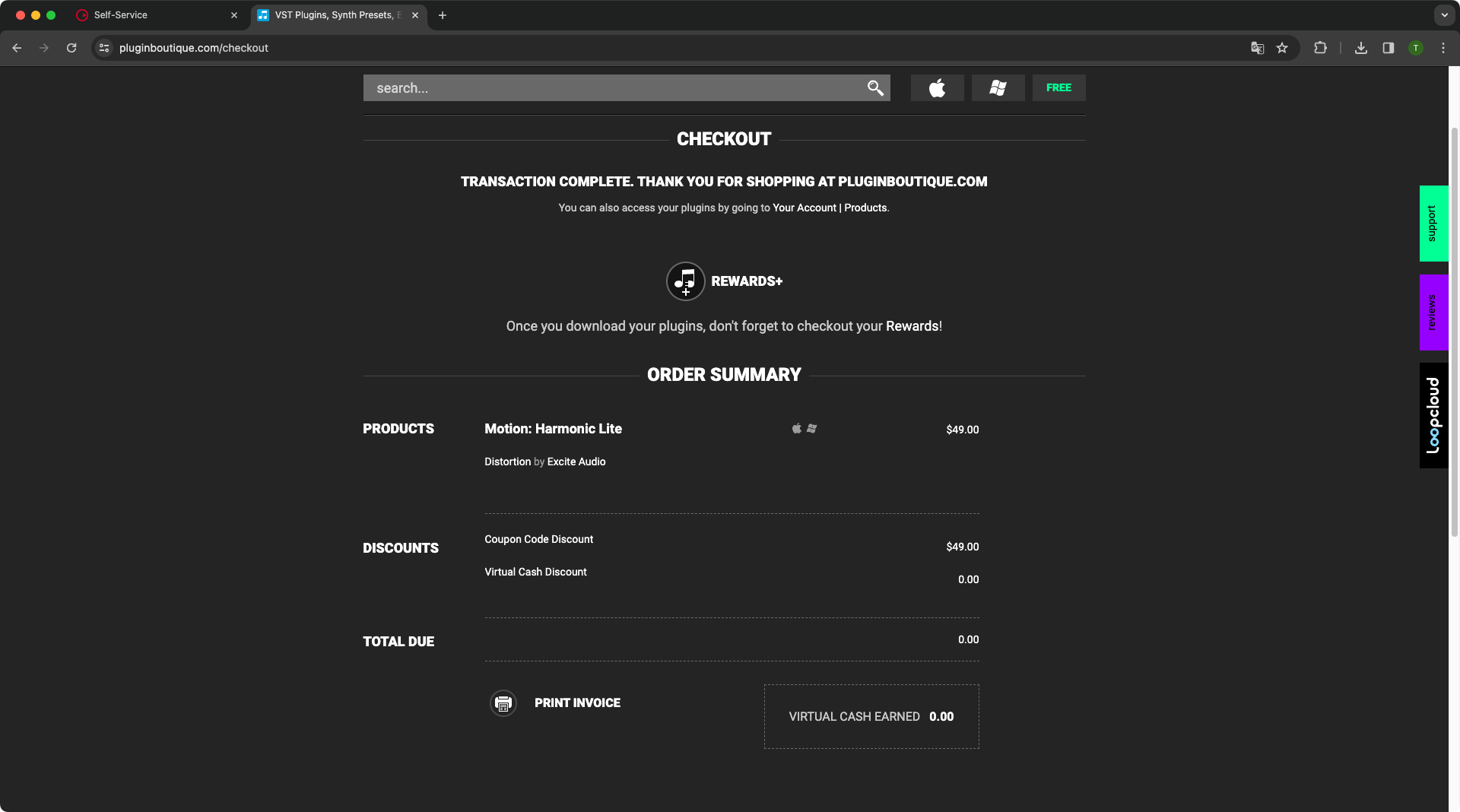Open the profile avatar T

click(x=1416, y=48)
